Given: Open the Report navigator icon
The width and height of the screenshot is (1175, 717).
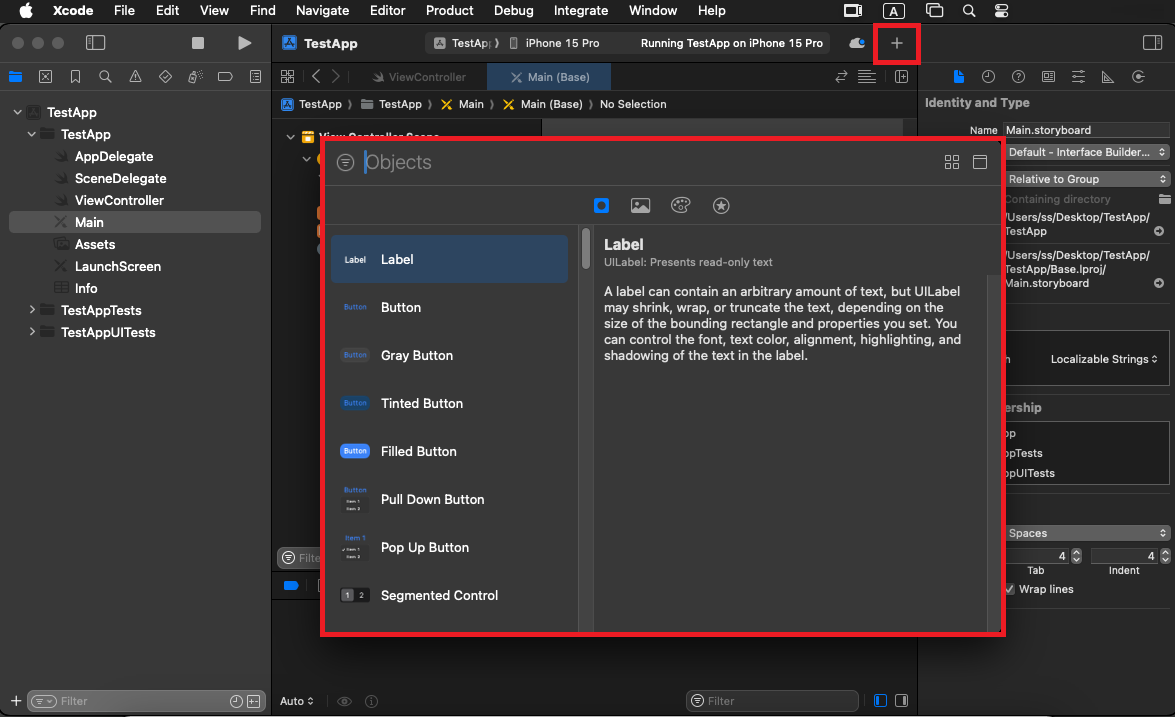Looking at the screenshot, I should [256, 76].
